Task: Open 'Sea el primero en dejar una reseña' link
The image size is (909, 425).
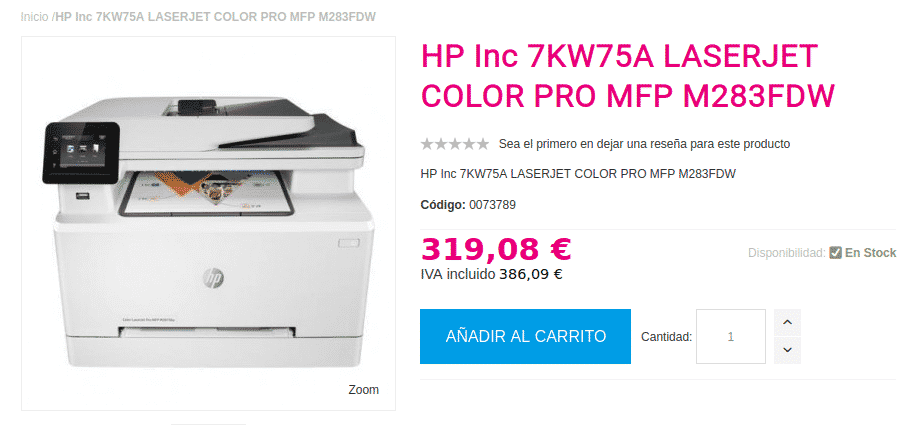Action: pos(644,144)
